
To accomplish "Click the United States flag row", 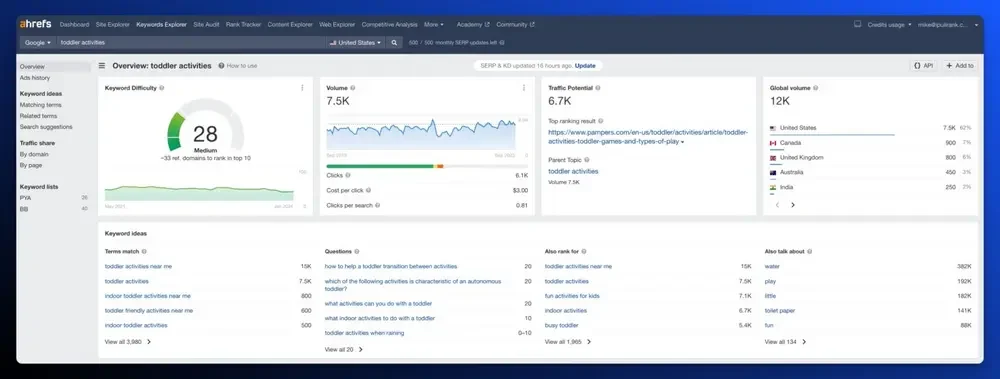I will pos(871,128).
